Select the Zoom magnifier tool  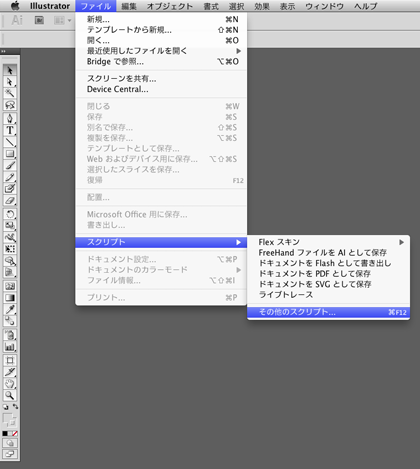[10, 395]
